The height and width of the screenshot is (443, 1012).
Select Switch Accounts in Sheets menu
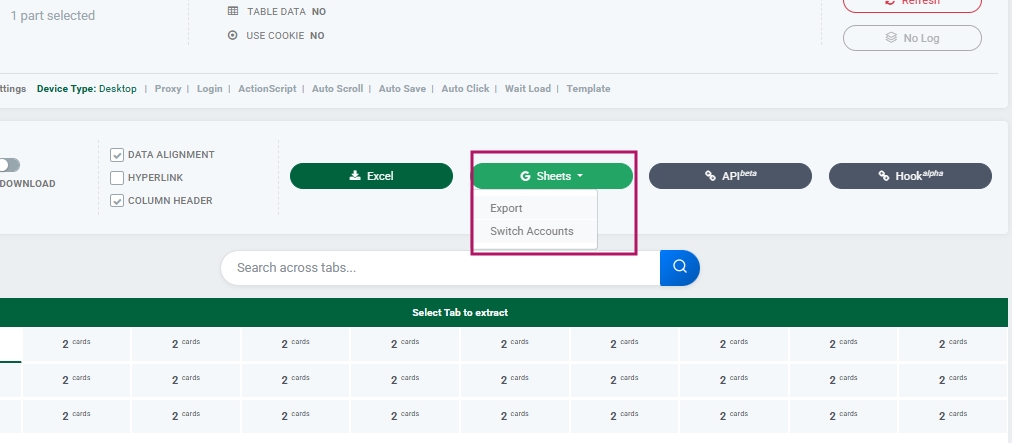531,231
